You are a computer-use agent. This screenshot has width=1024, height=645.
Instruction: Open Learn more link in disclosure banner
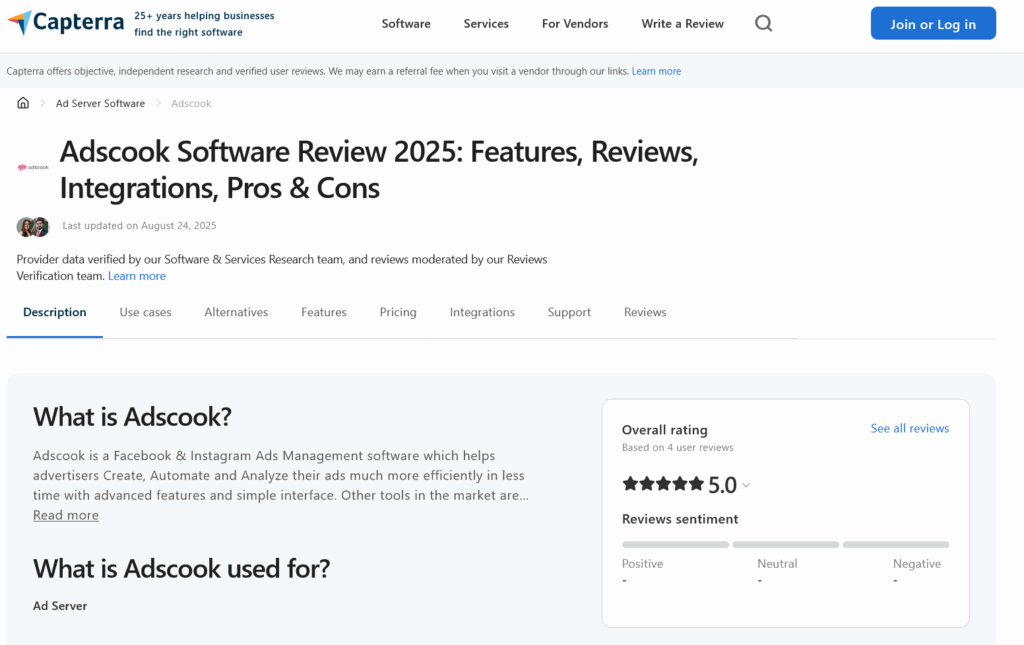click(656, 71)
